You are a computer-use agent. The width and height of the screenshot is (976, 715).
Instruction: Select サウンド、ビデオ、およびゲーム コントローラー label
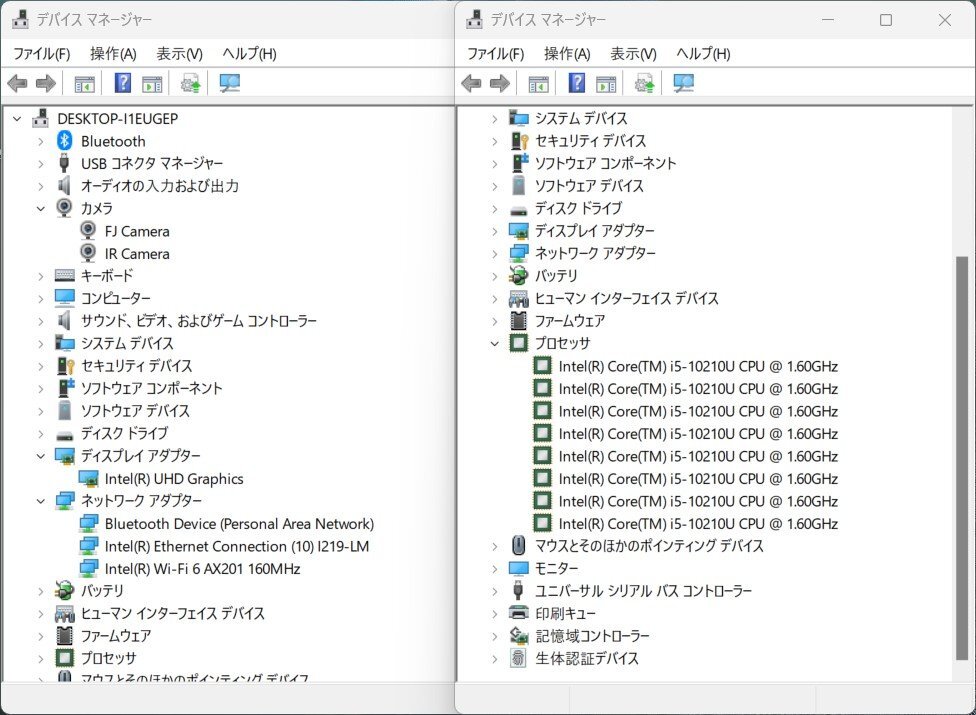199,320
